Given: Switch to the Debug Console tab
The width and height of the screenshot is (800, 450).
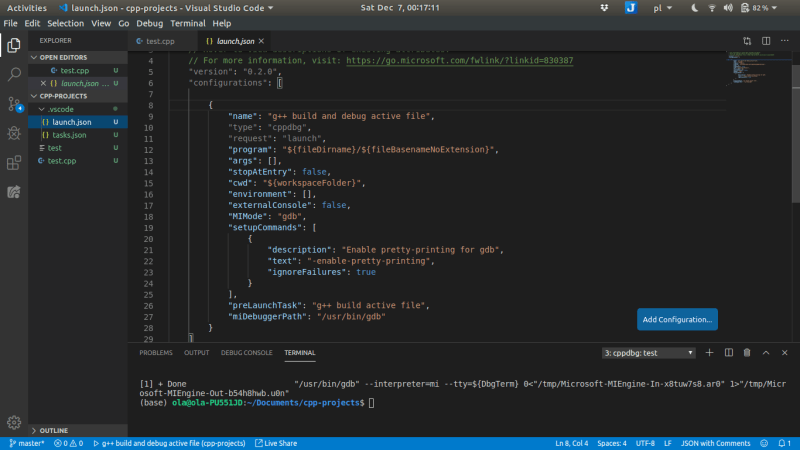Looking at the screenshot, I should pyautogui.click(x=246, y=353).
